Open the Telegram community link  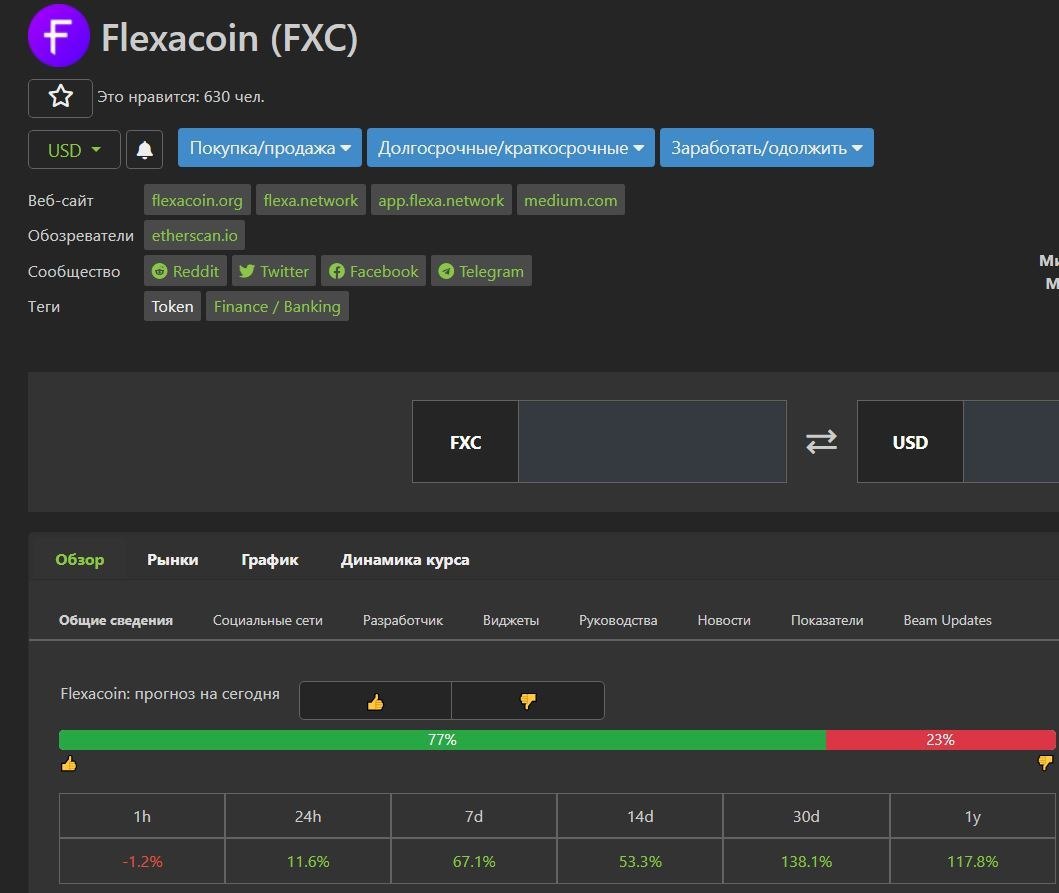click(x=481, y=271)
